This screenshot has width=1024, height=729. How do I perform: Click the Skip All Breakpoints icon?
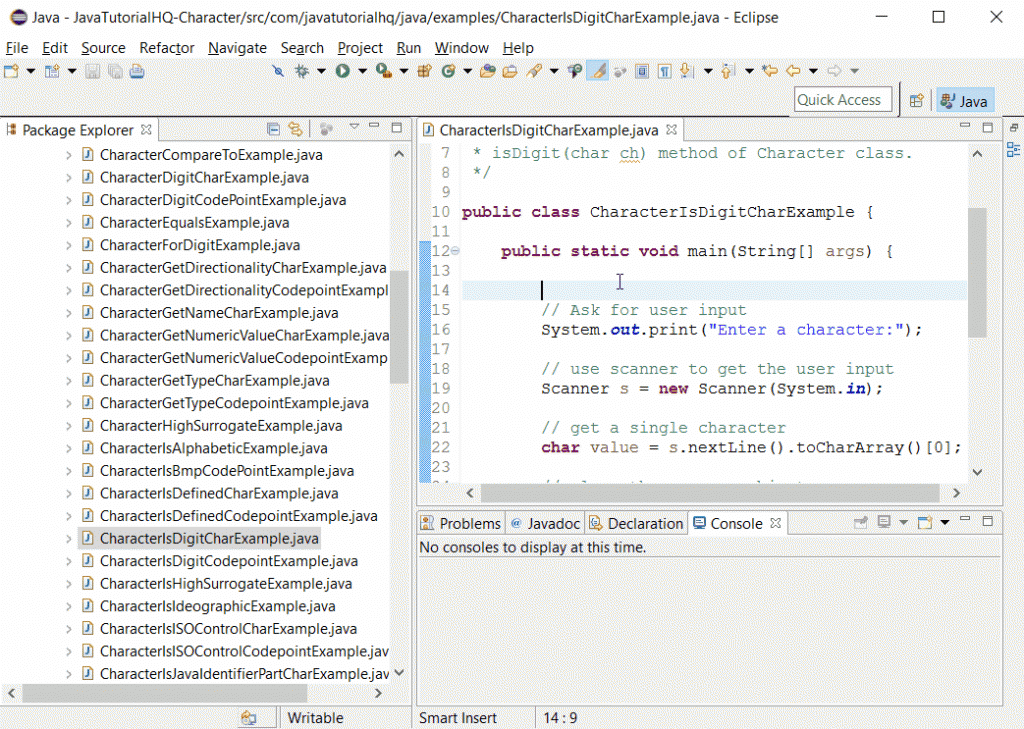click(x=278, y=71)
